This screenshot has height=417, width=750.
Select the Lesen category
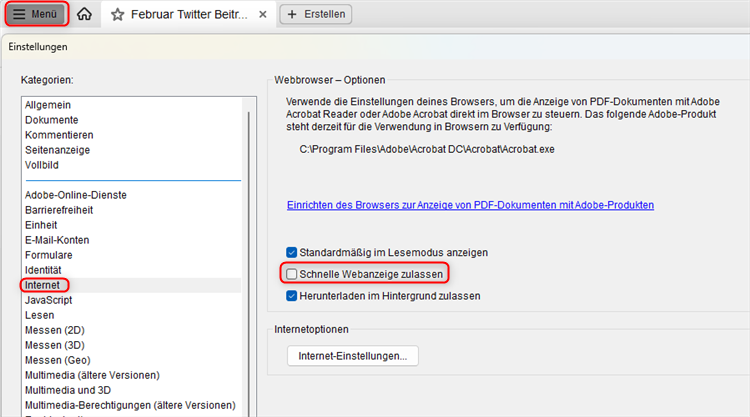pos(39,315)
